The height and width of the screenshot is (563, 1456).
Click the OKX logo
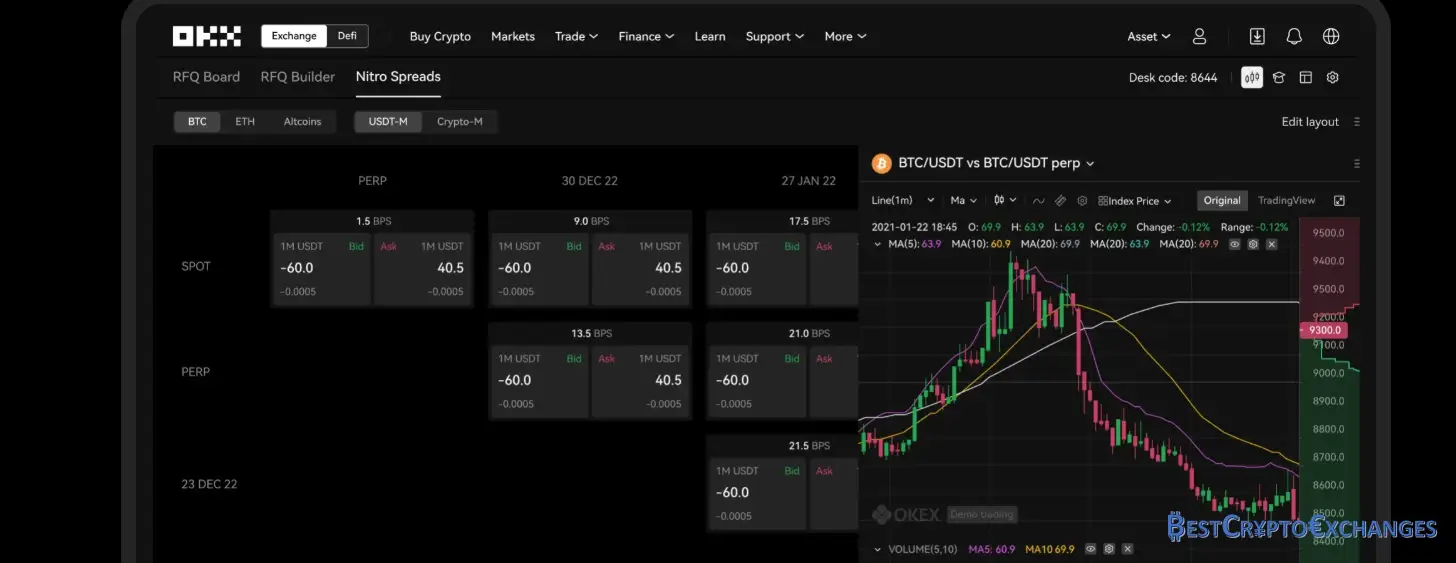pyautogui.click(x=206, y=37)
